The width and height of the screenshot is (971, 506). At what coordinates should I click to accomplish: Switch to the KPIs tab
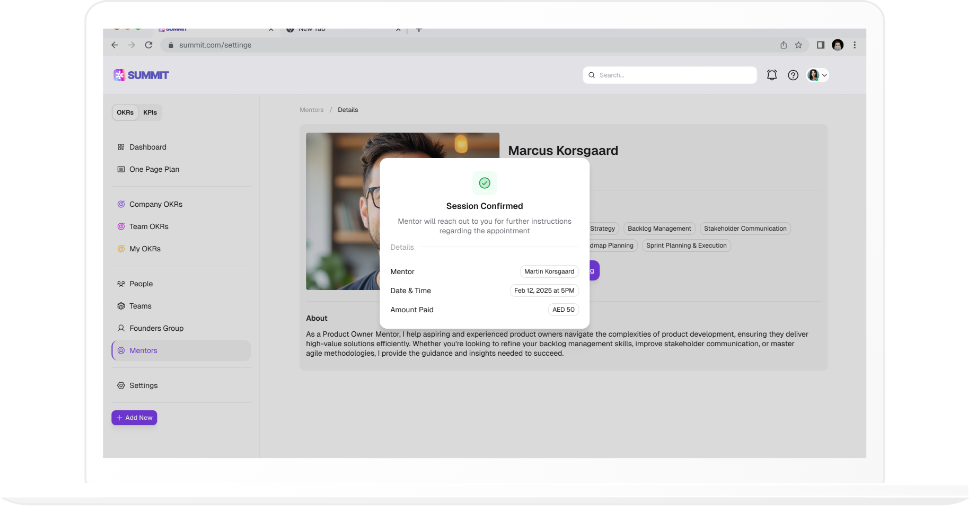150,113
